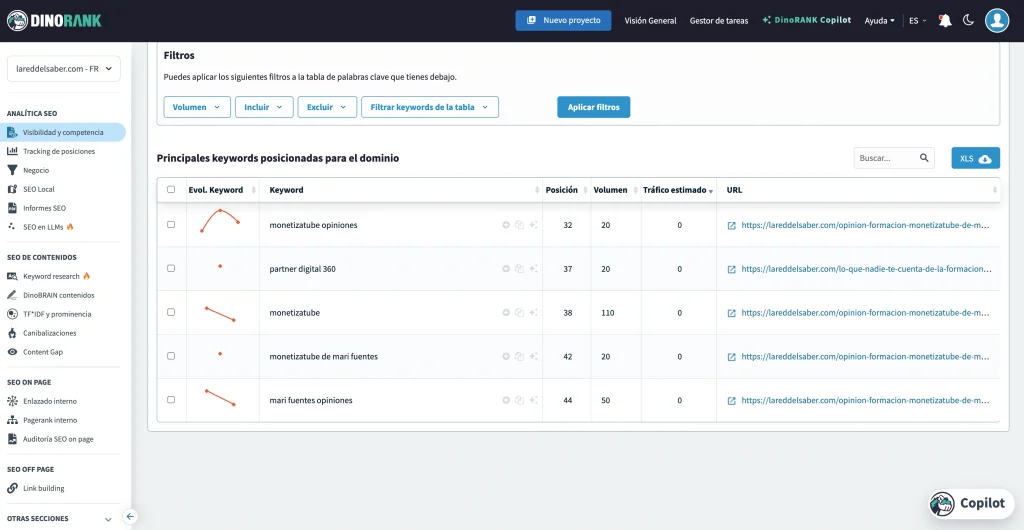
Task: Add 'monetizatube' row with plus icon
Action: pos(505,313)
